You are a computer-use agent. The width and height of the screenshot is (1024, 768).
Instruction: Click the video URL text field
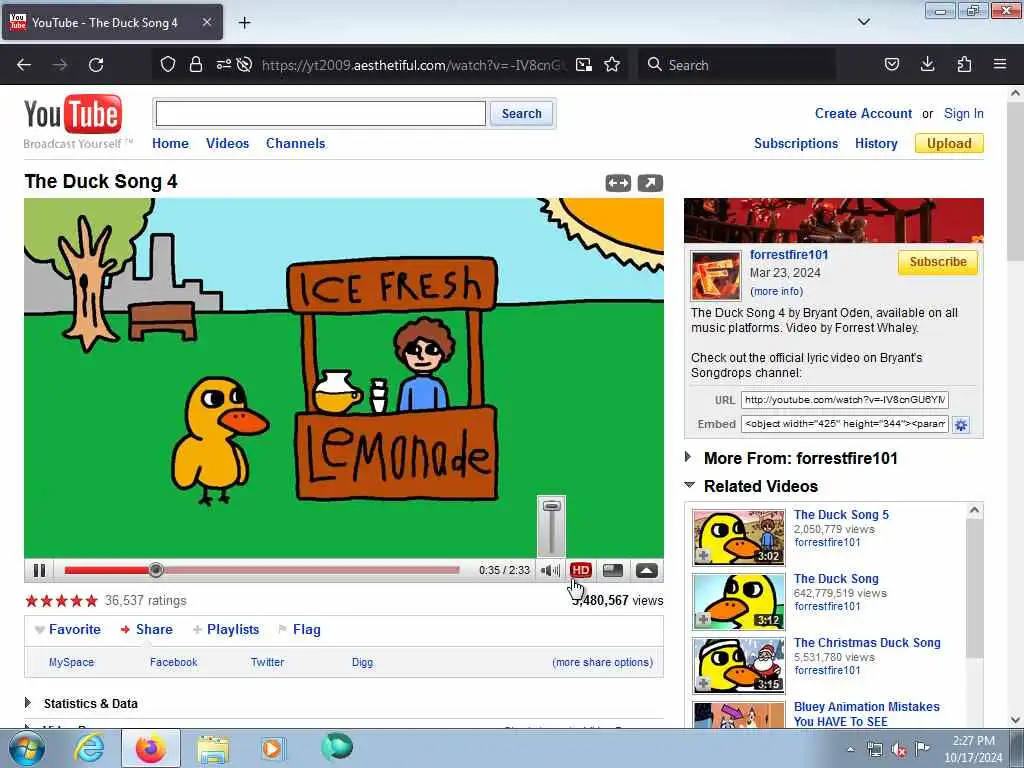click(844, 400)
